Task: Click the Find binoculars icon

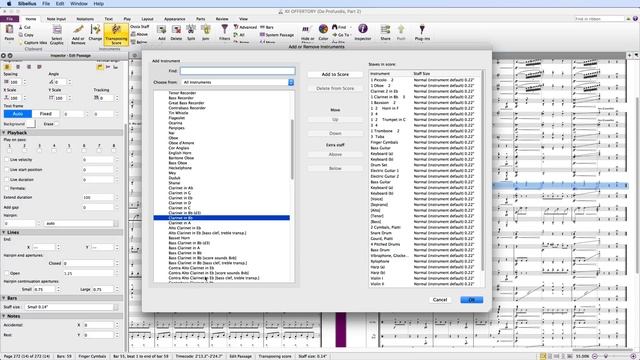Action: click(x=334, y=27)
